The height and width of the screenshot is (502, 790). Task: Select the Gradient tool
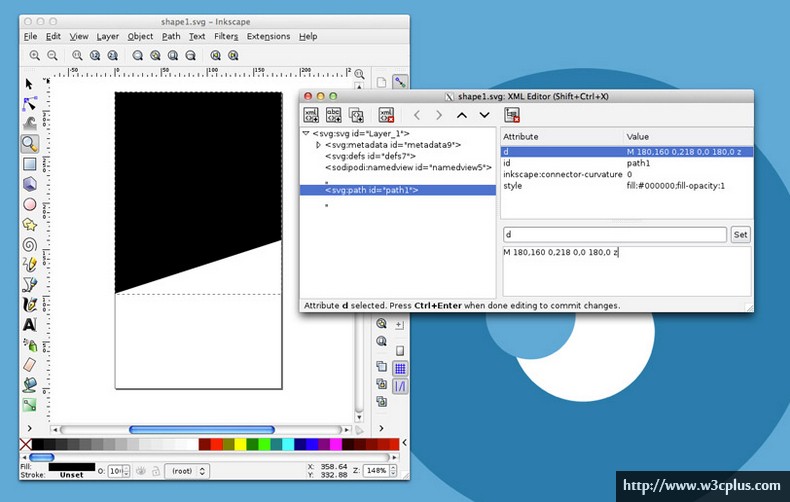click(x=30, y=405)
